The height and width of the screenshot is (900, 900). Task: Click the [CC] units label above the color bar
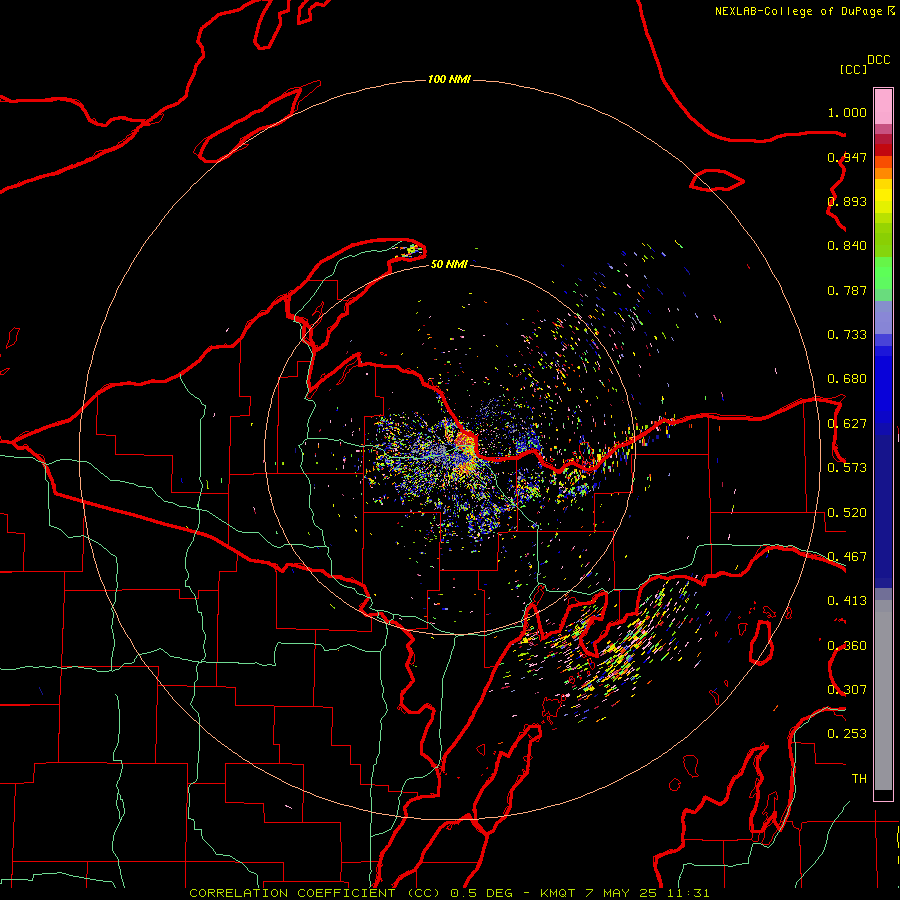click(853, 69)
